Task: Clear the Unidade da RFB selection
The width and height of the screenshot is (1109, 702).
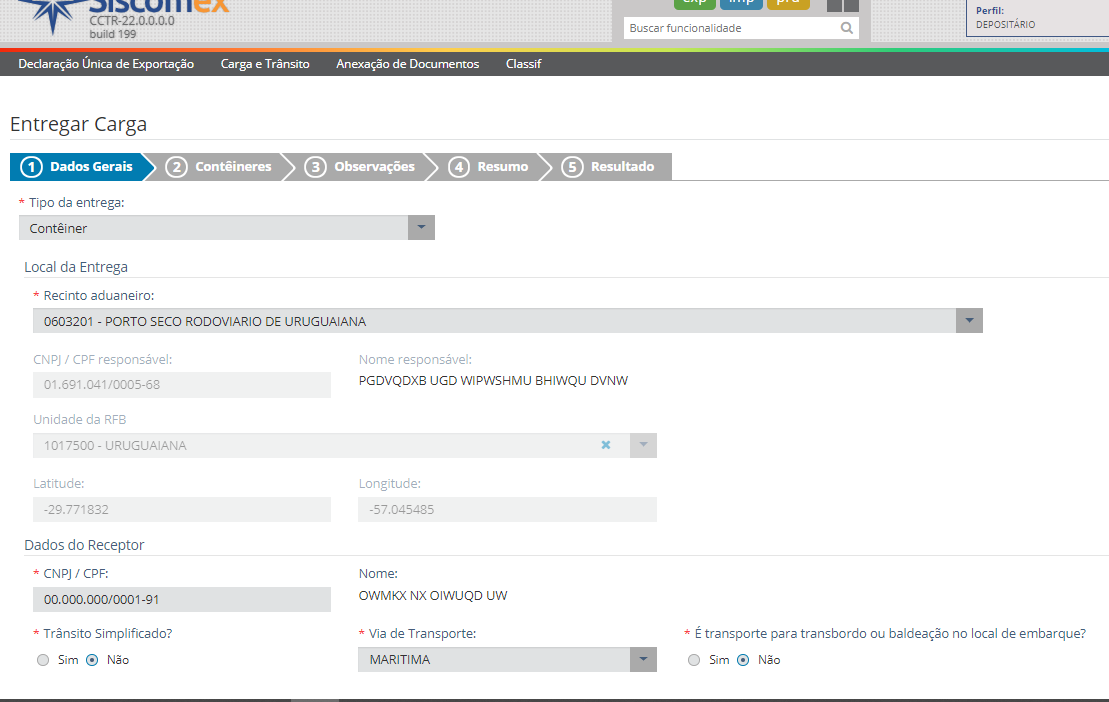Action: click(605, 445)
